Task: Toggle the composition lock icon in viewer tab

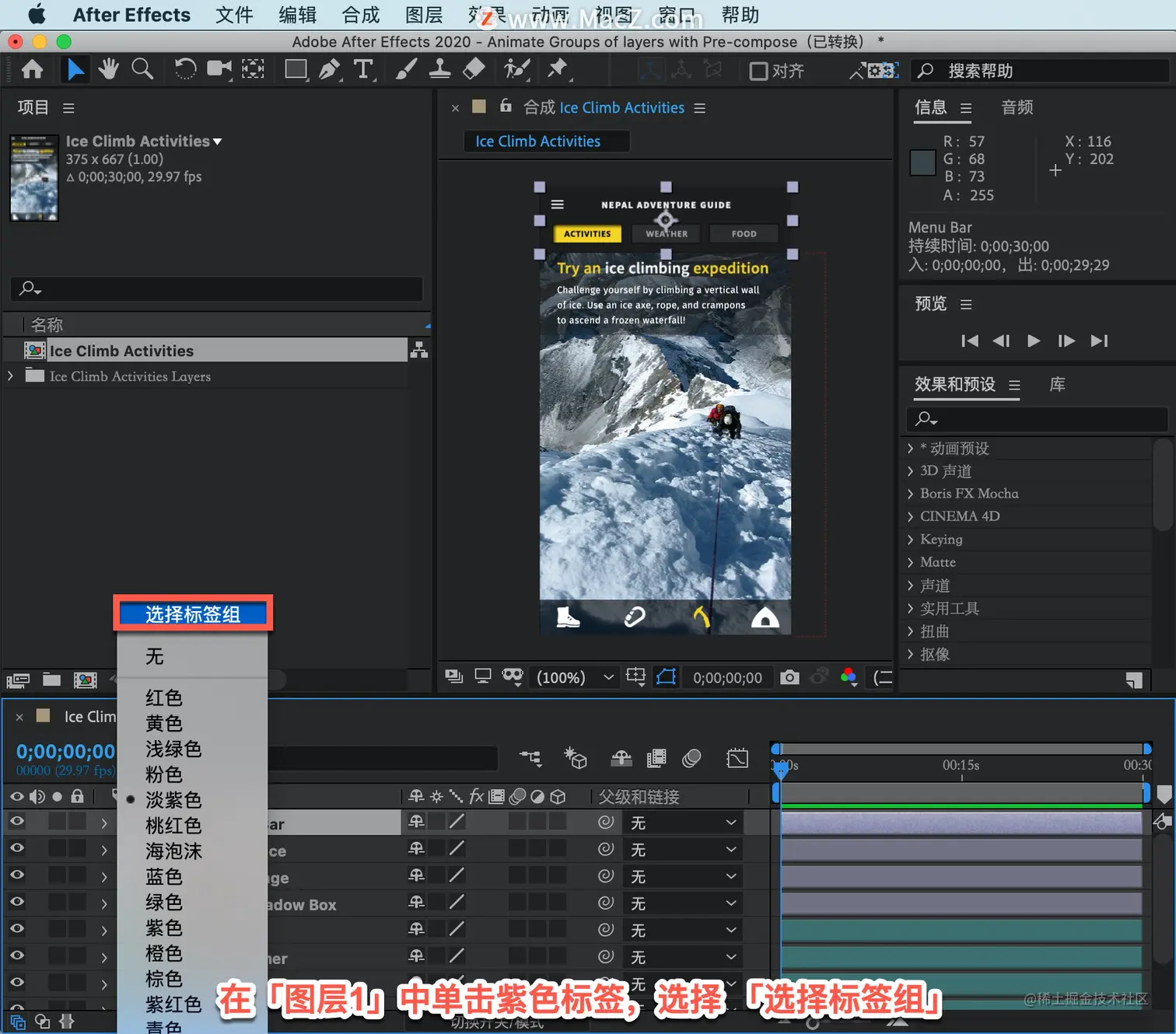Action: pos(506,106)
